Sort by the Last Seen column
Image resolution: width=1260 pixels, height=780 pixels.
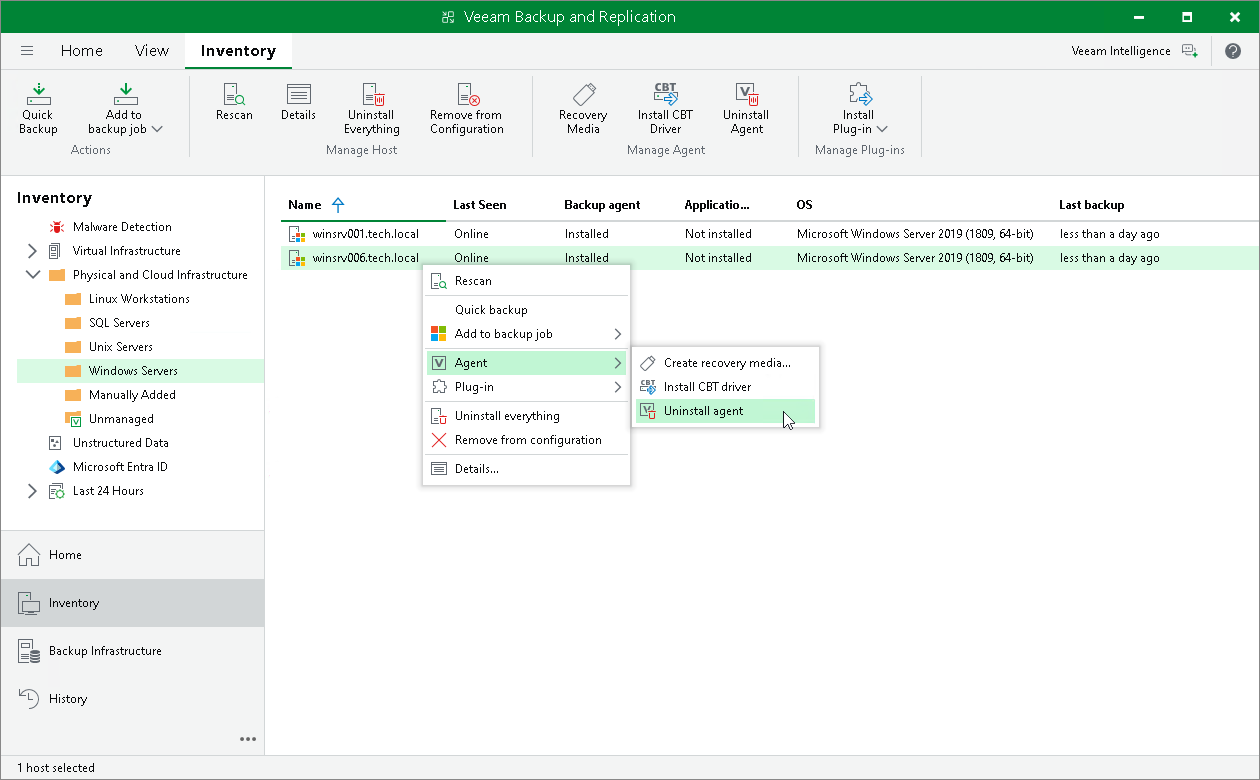[480, 205]
